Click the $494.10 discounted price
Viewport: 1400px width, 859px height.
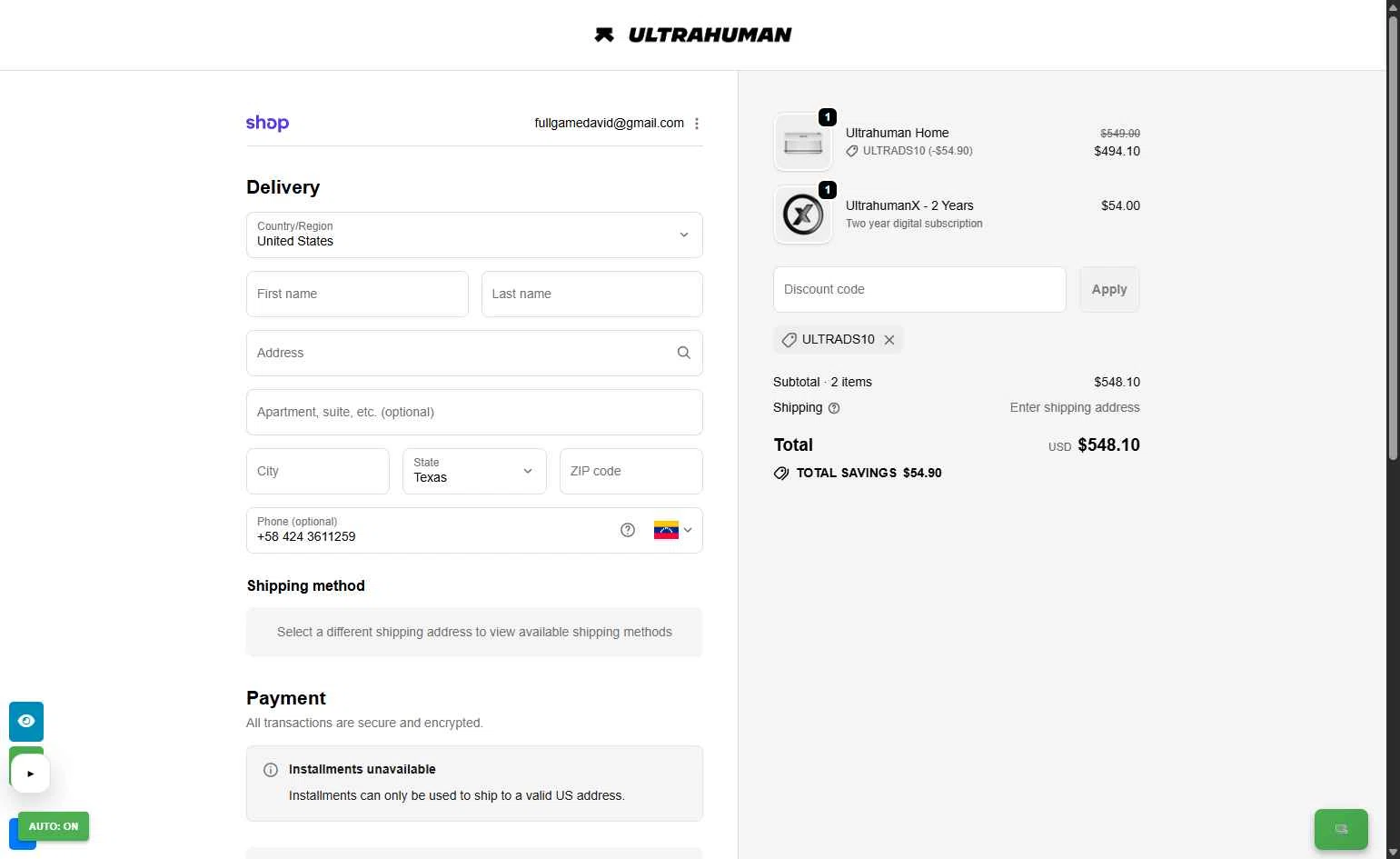tap(1117, 151)
